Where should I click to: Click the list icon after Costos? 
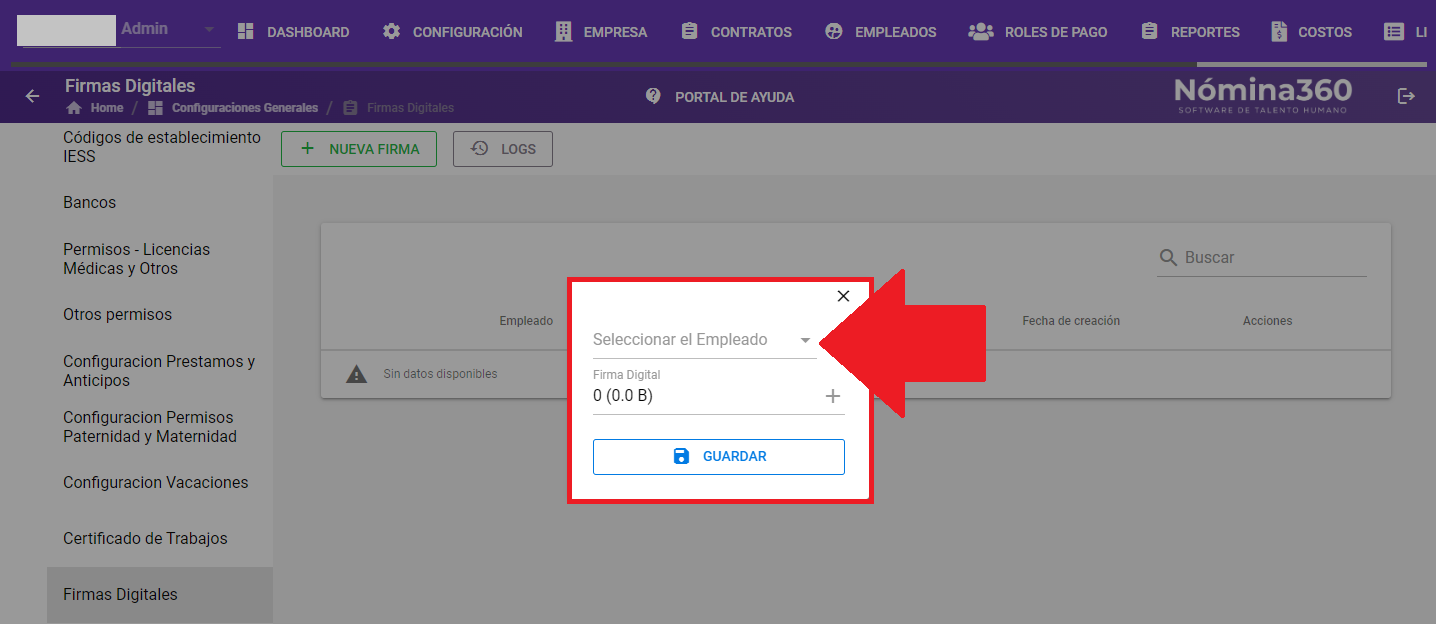tap(1394, 32)
